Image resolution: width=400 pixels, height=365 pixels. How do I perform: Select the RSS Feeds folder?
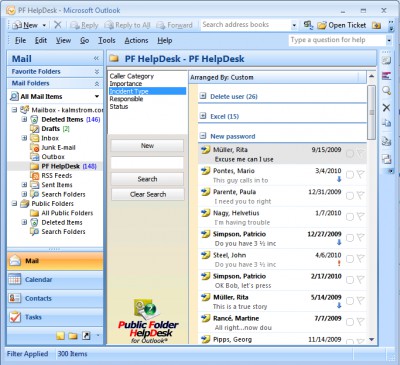56,175
